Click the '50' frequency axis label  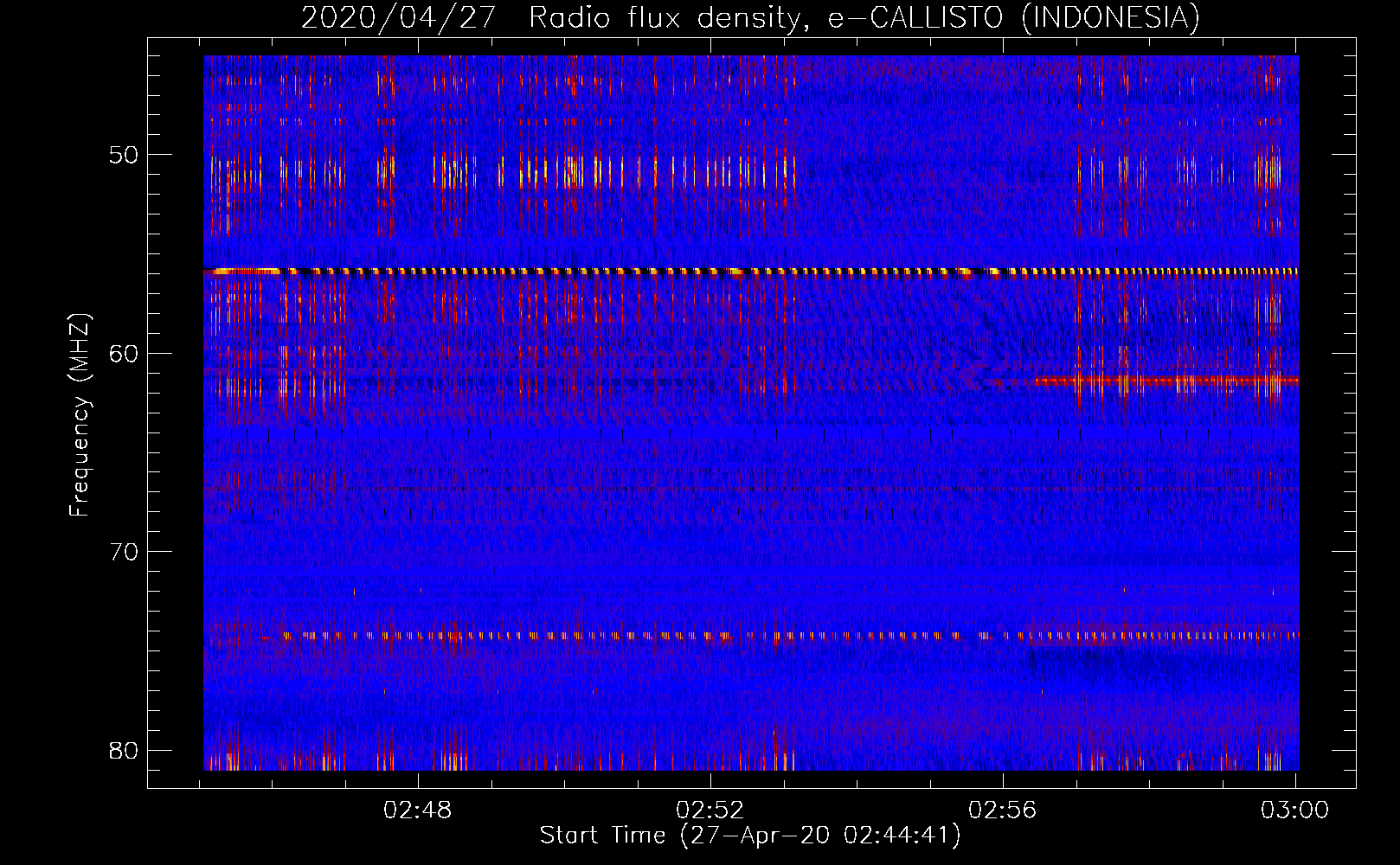124,156
